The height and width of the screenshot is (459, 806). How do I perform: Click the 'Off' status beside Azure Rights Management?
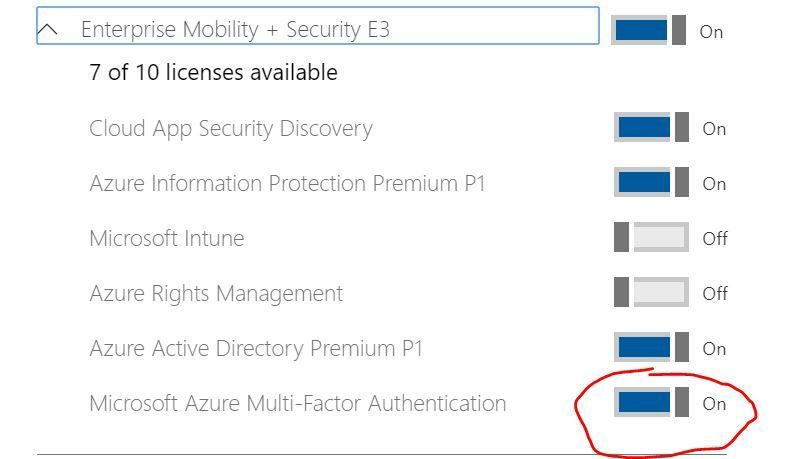[714, 294]
